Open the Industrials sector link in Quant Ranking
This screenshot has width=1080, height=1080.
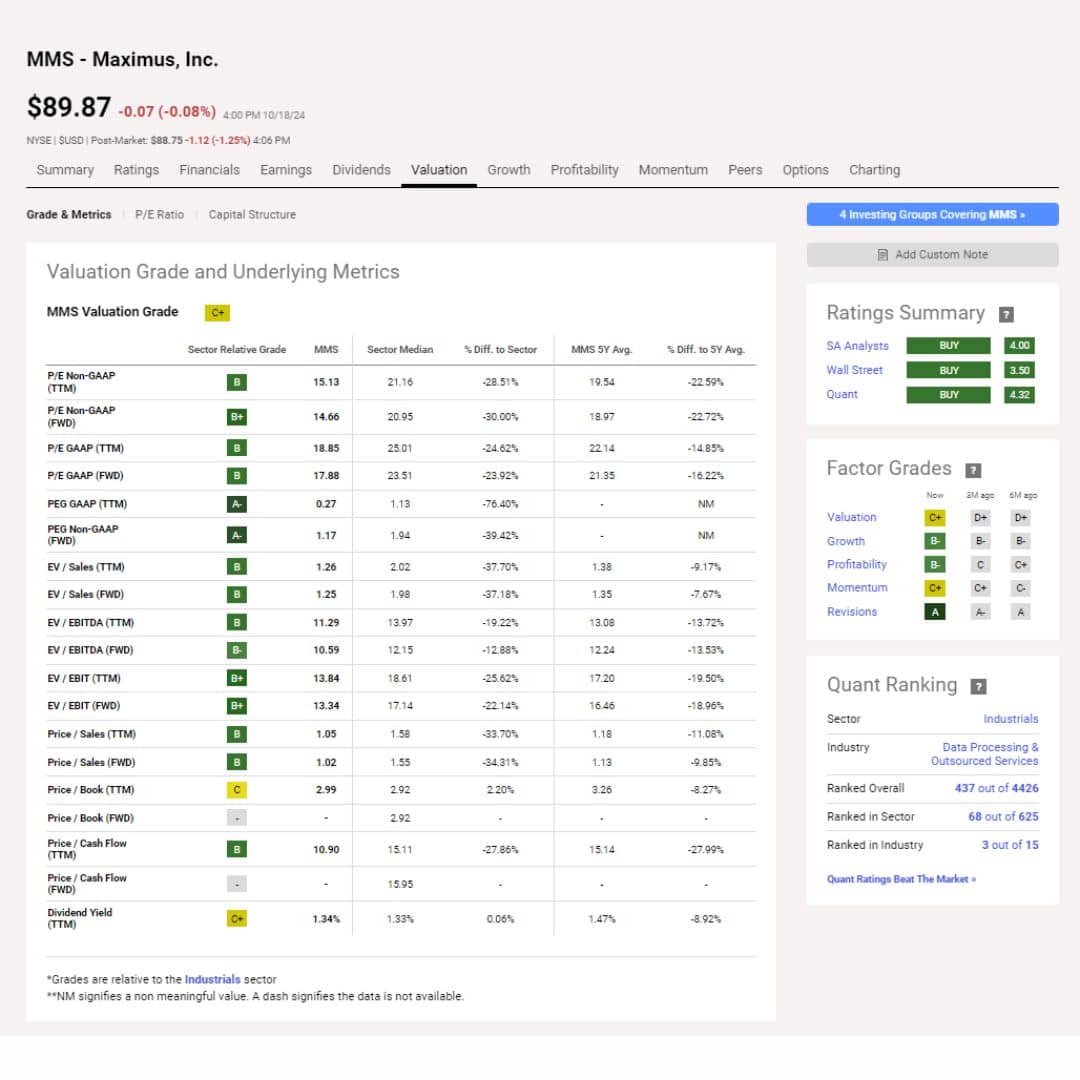pyautogui.click(x=1010, y=719)
